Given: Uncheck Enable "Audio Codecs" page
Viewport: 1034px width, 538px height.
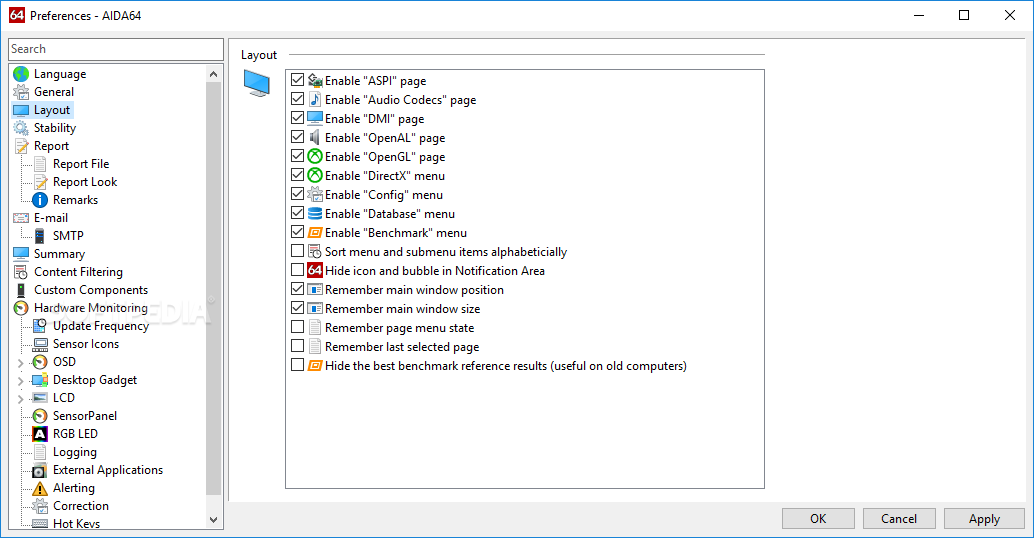Looking at the screenshot, I should pos(297,99).
